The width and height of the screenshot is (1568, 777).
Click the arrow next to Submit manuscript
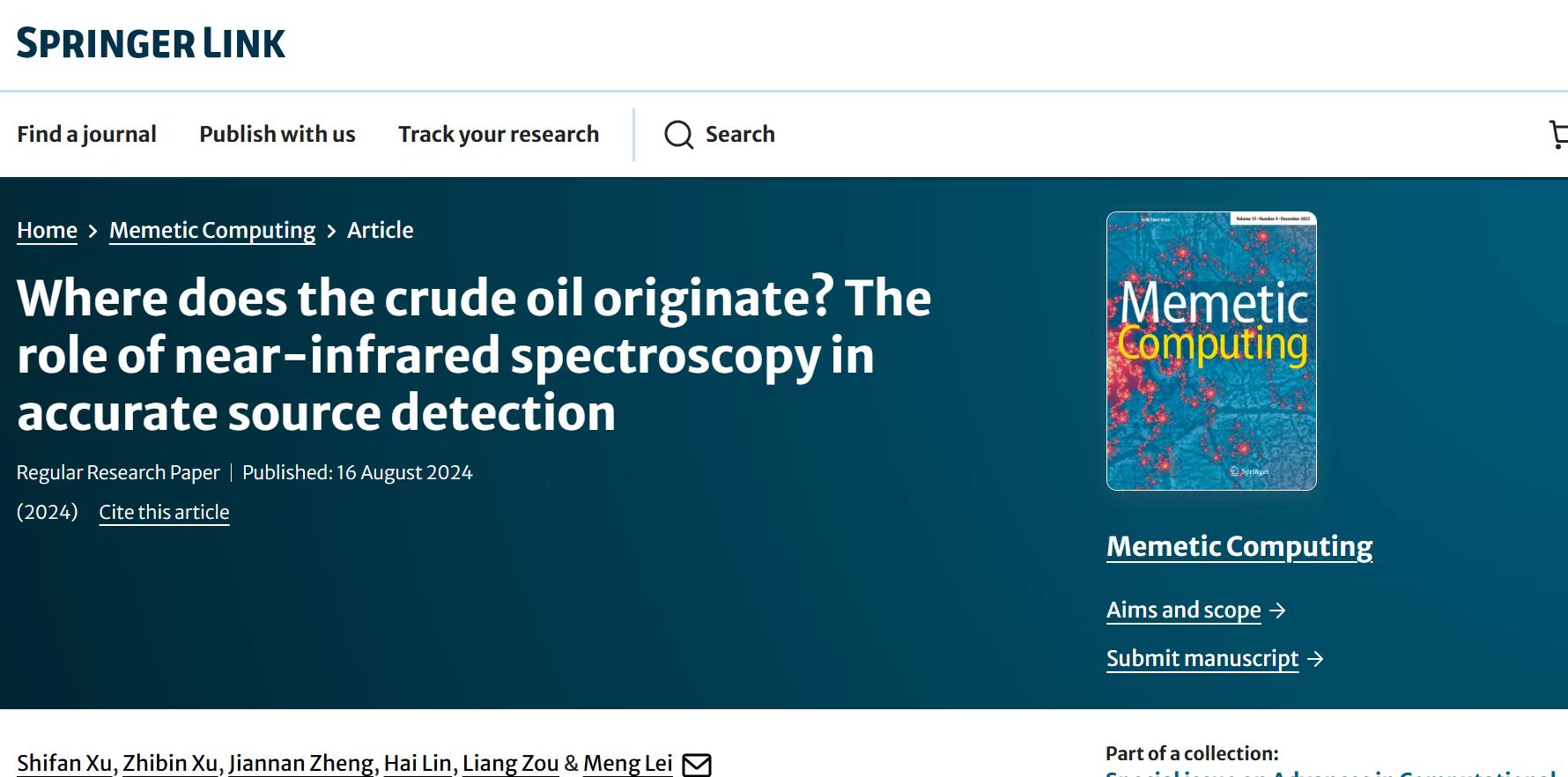tap(1316, 659)
